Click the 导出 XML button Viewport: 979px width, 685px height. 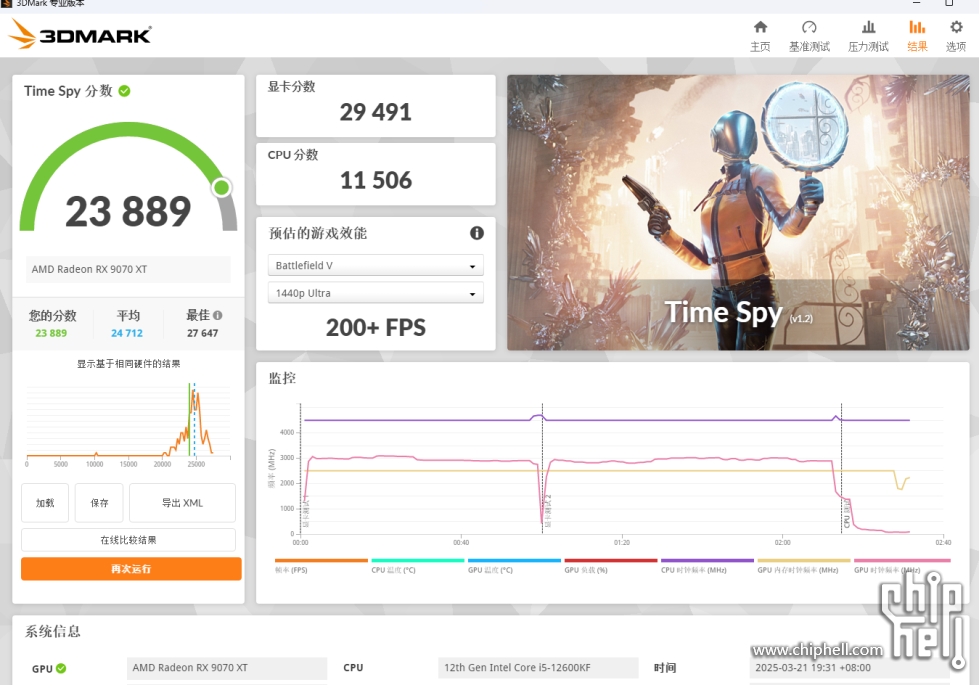pos(182,503)
